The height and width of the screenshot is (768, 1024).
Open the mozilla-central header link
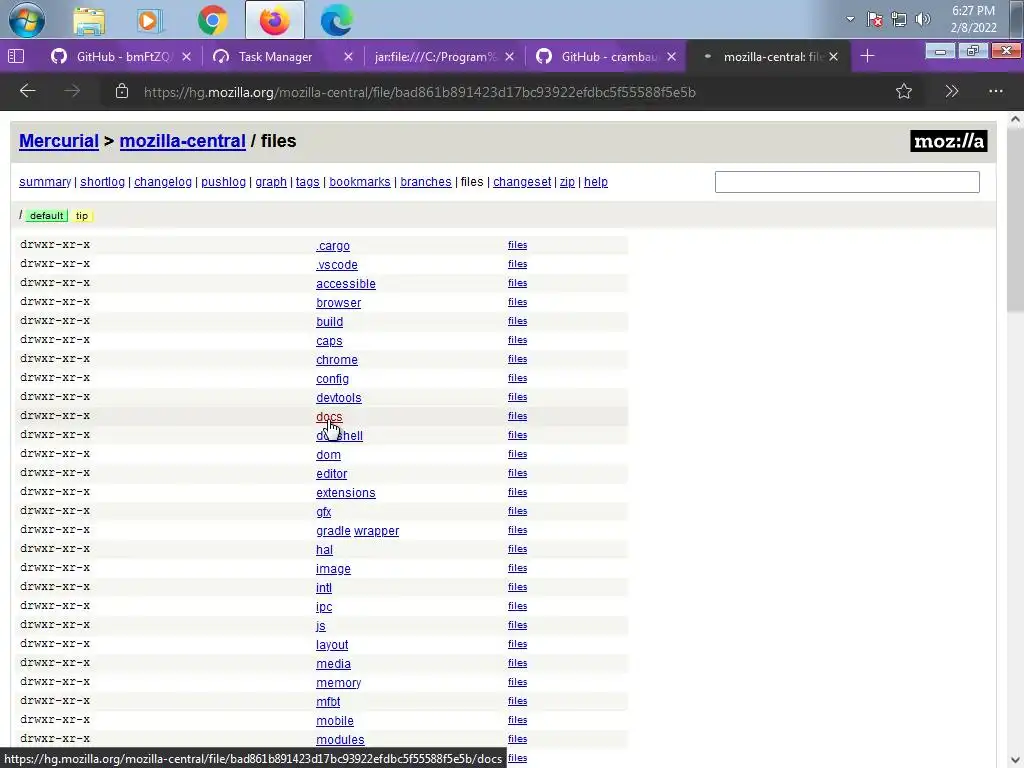point(182,141)
